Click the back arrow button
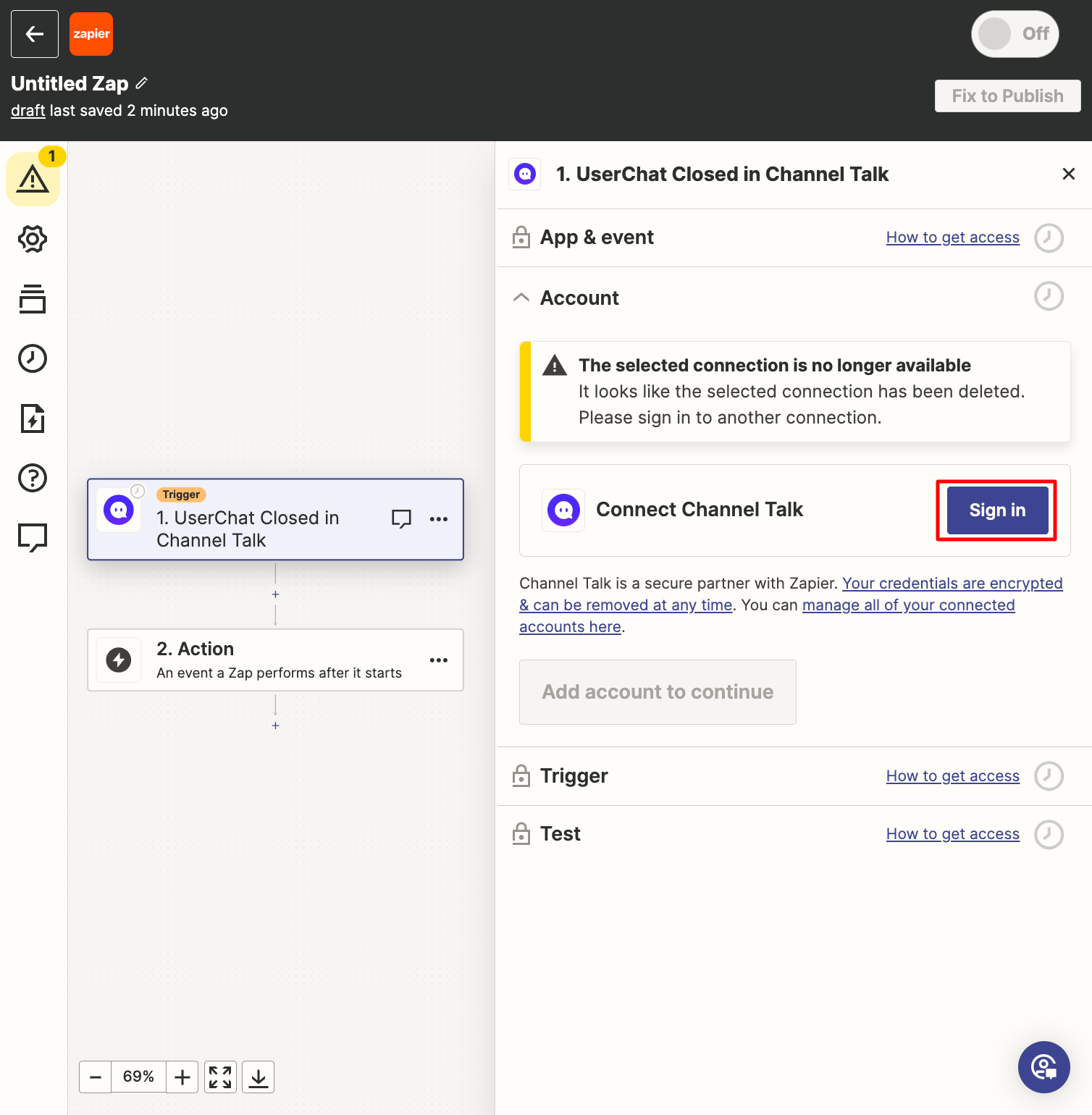The width and height of the screenshot is (1092, 1115). click(35, 34)
